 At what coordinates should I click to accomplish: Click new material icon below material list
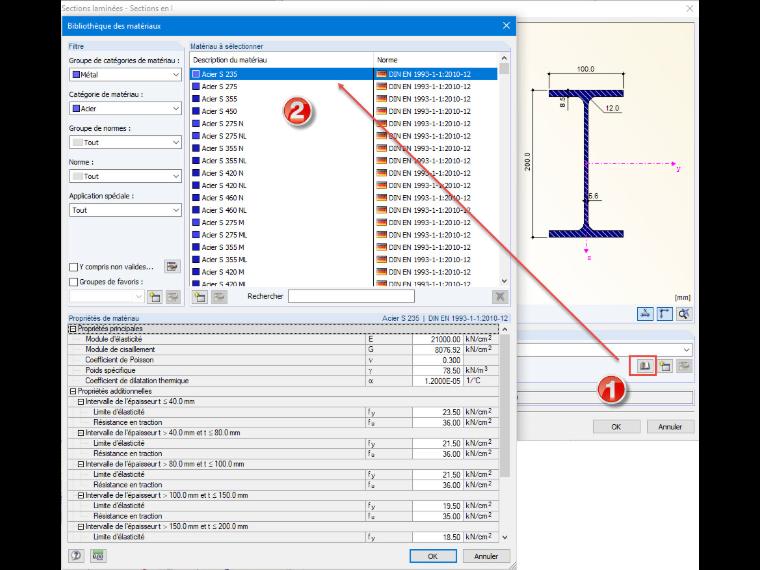(x=200, y=297)
